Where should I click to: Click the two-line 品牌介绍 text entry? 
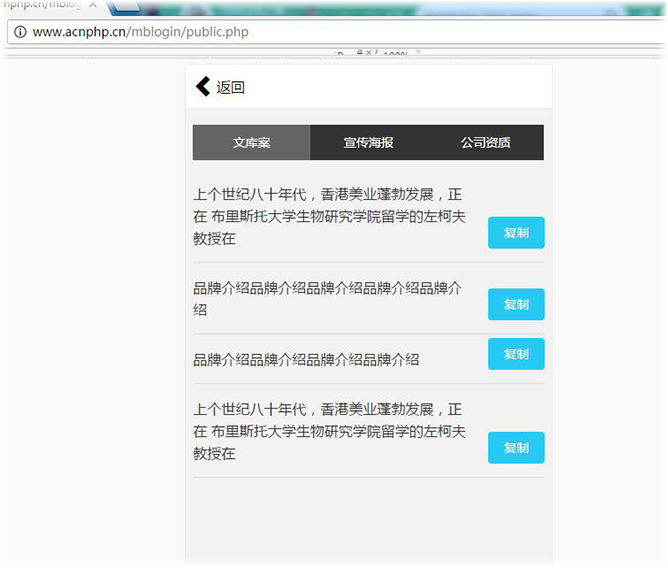(x=330, y=298)
